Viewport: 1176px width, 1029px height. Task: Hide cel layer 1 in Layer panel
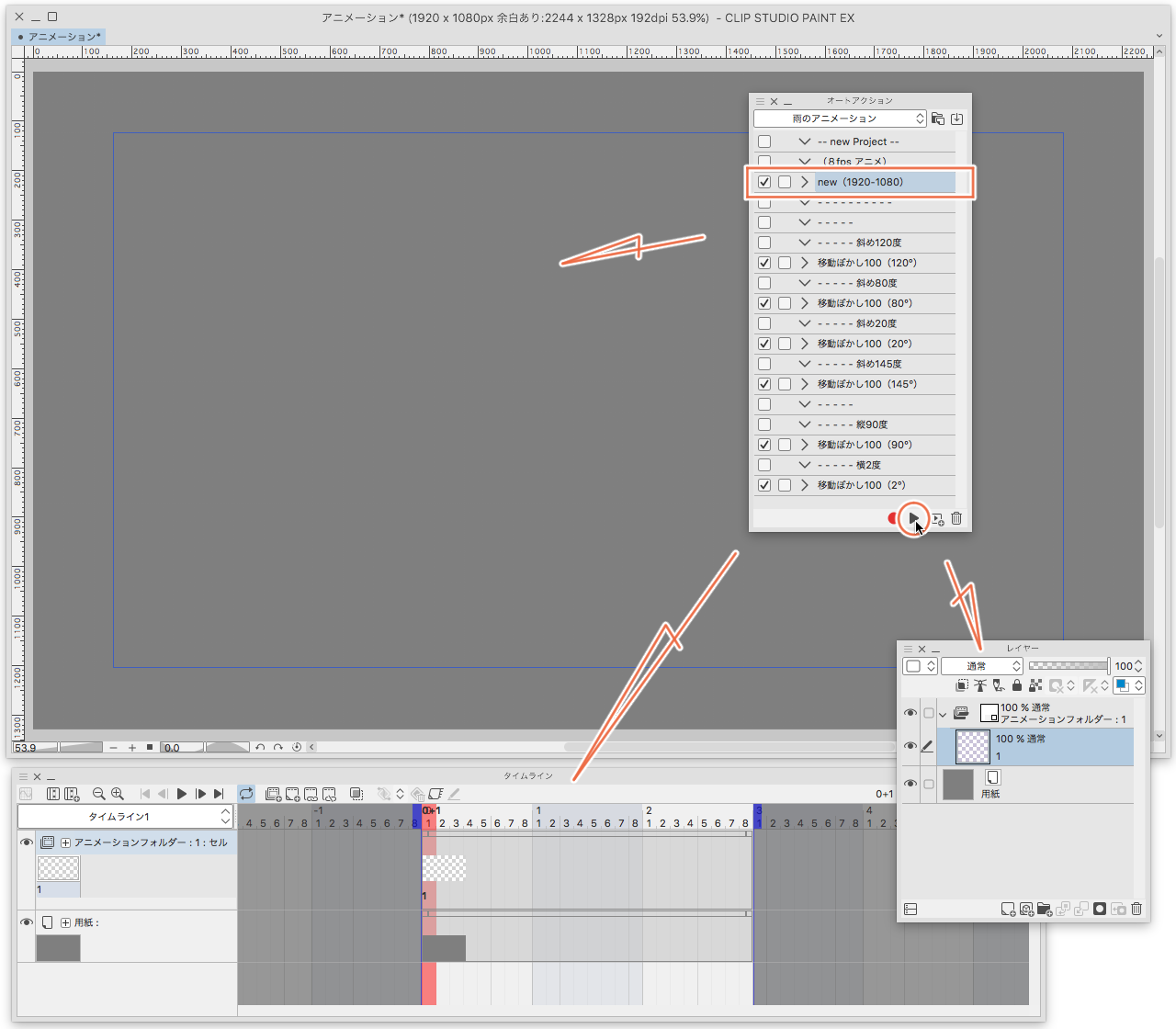[910, 746]
